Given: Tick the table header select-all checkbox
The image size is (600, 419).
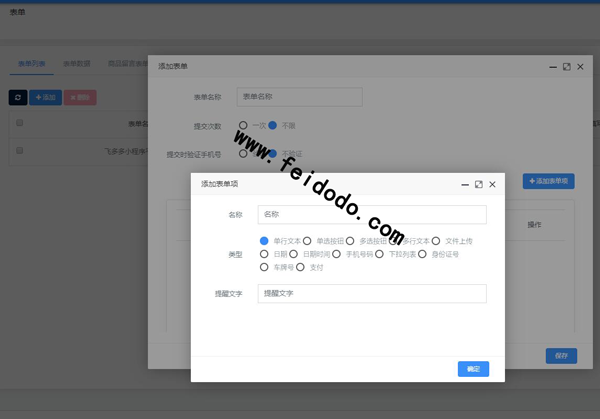Looking at the screenshot, I should pyautogui.click(x=20, y=123).
